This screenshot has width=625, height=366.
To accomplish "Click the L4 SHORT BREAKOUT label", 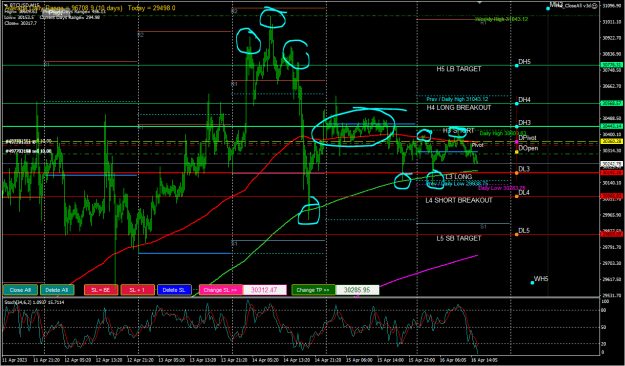I will [459, 200].
